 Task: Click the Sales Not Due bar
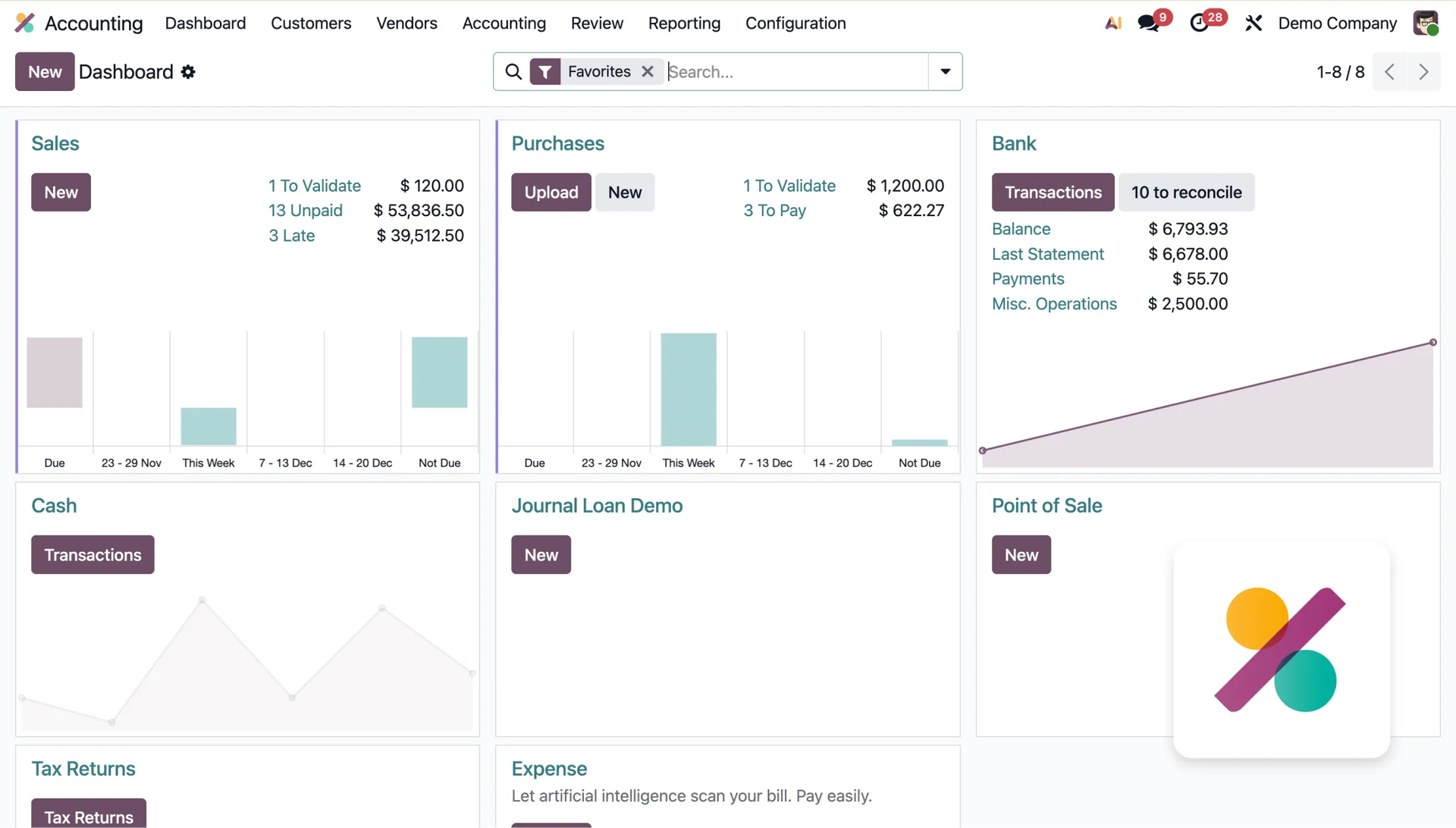[x=440, y=372]
